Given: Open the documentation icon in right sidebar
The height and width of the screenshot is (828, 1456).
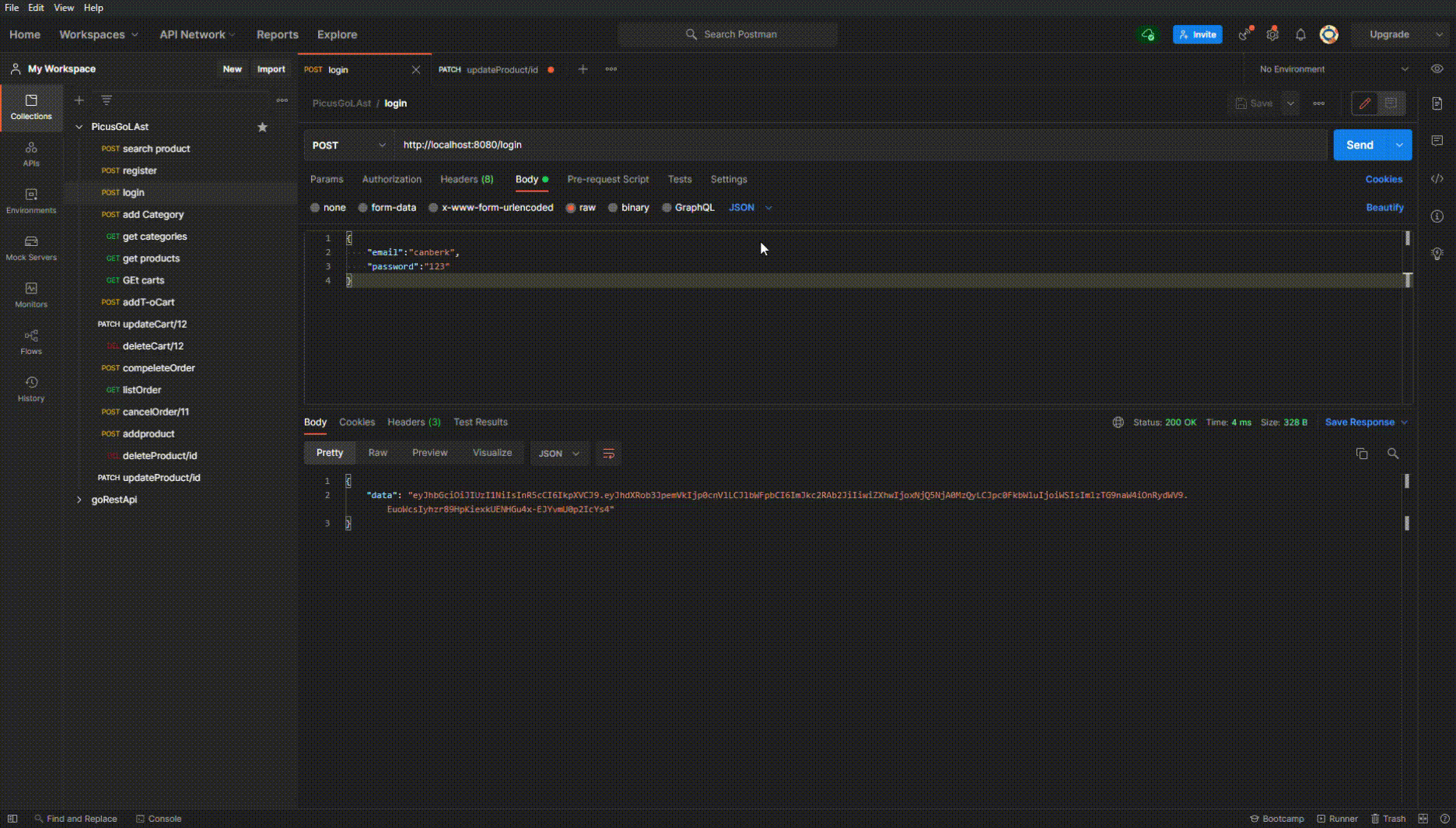Looking at the screenshot, I should 1437,103.
